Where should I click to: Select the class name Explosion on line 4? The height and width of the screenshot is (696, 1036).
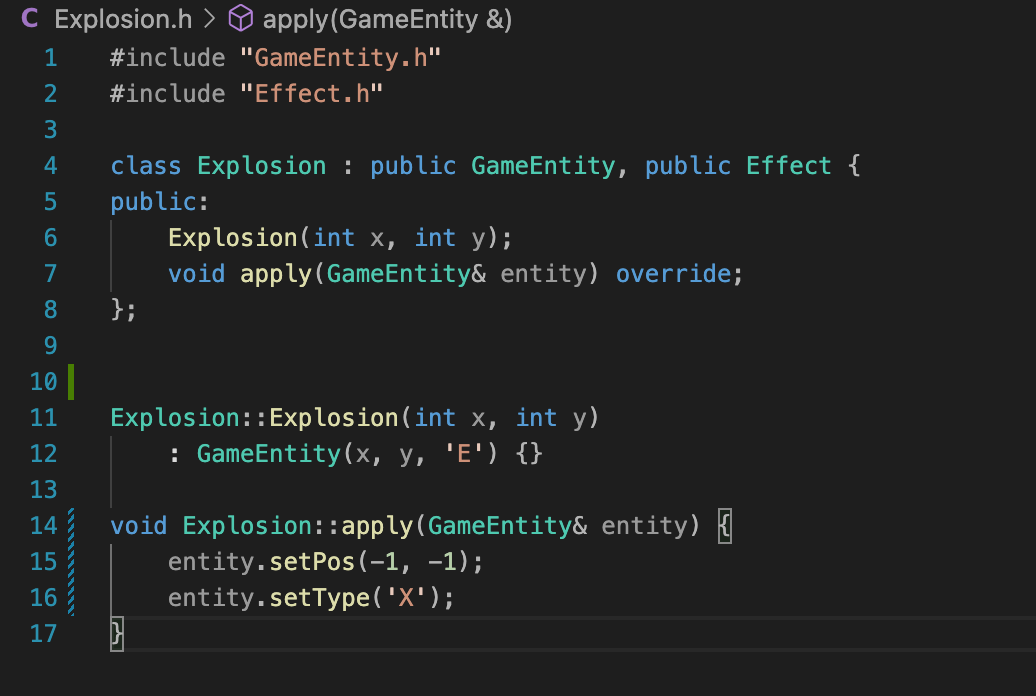[261, 165]
